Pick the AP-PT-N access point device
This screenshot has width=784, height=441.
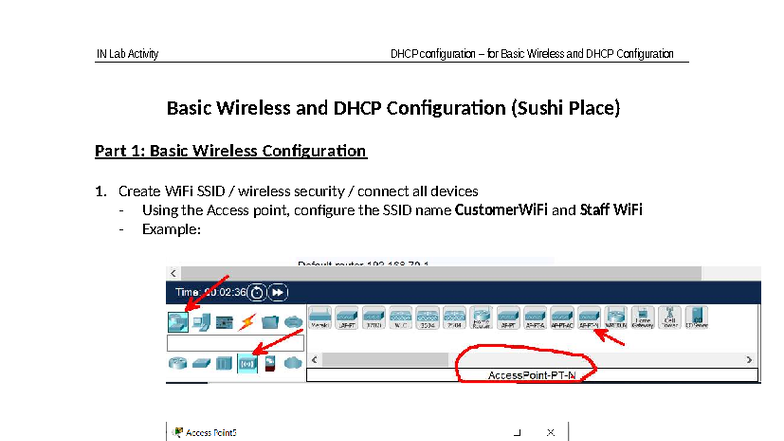pos(589,318)
